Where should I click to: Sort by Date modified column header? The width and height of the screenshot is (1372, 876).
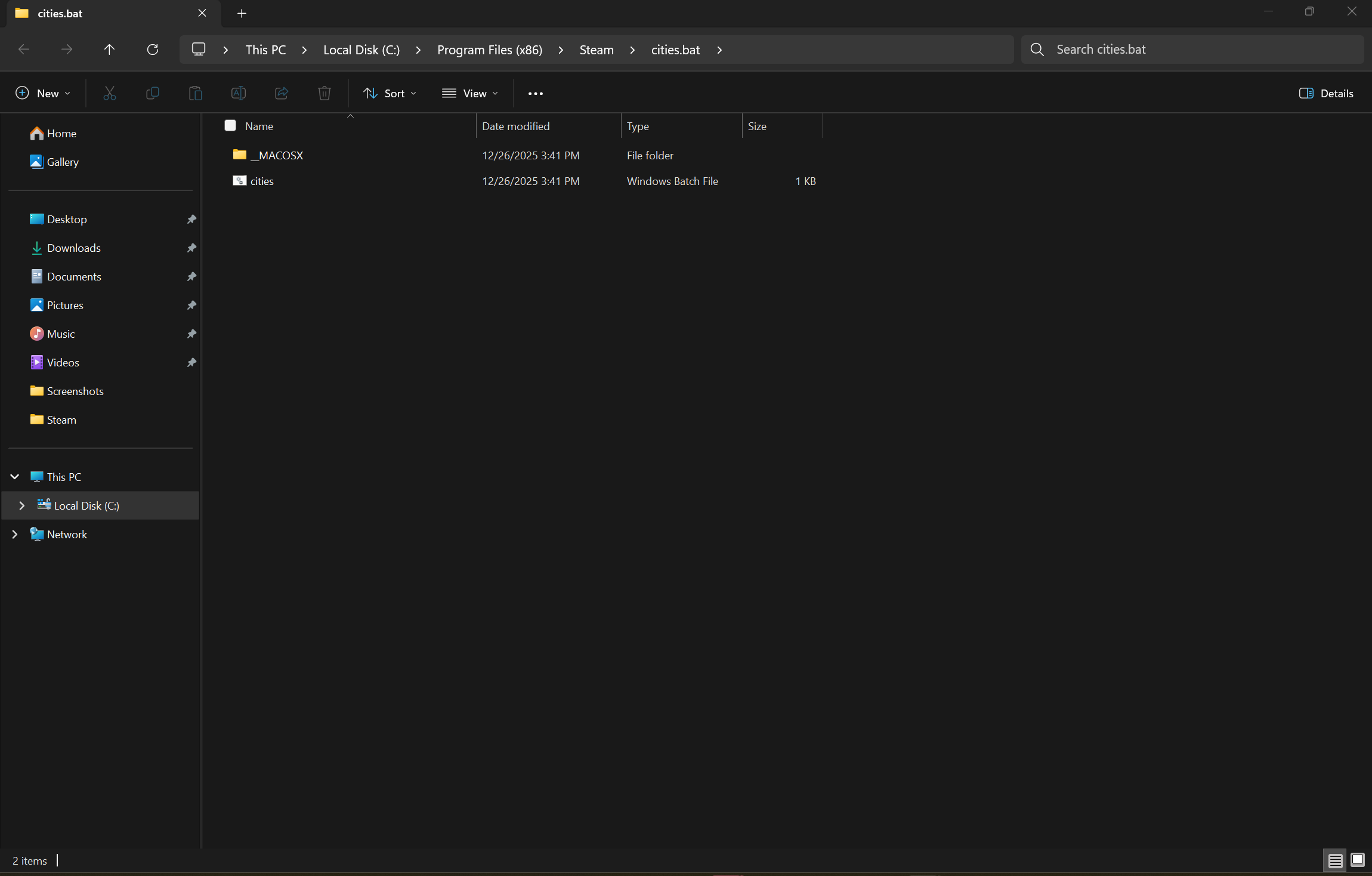pyautogui.click(x=548, y=126)
